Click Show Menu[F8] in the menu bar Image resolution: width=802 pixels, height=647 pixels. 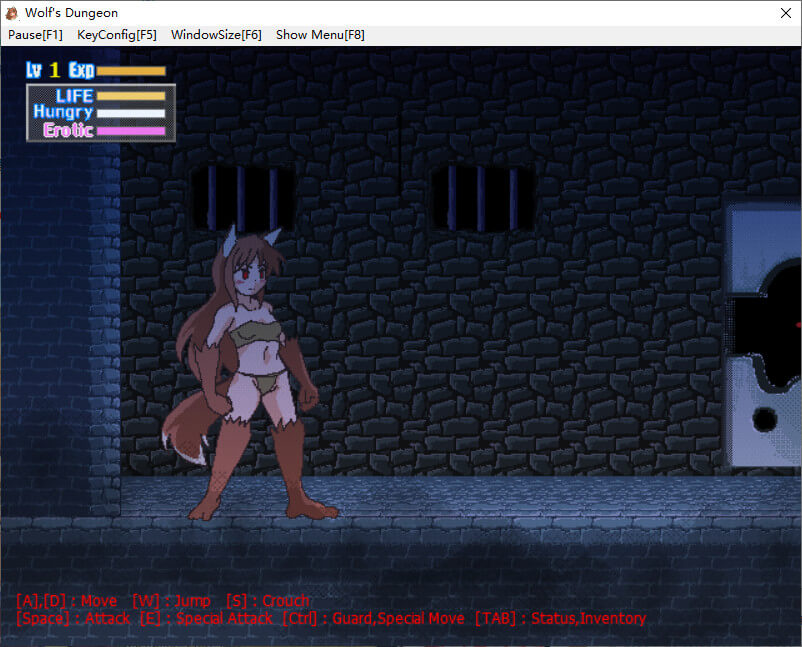pos(320,35)
